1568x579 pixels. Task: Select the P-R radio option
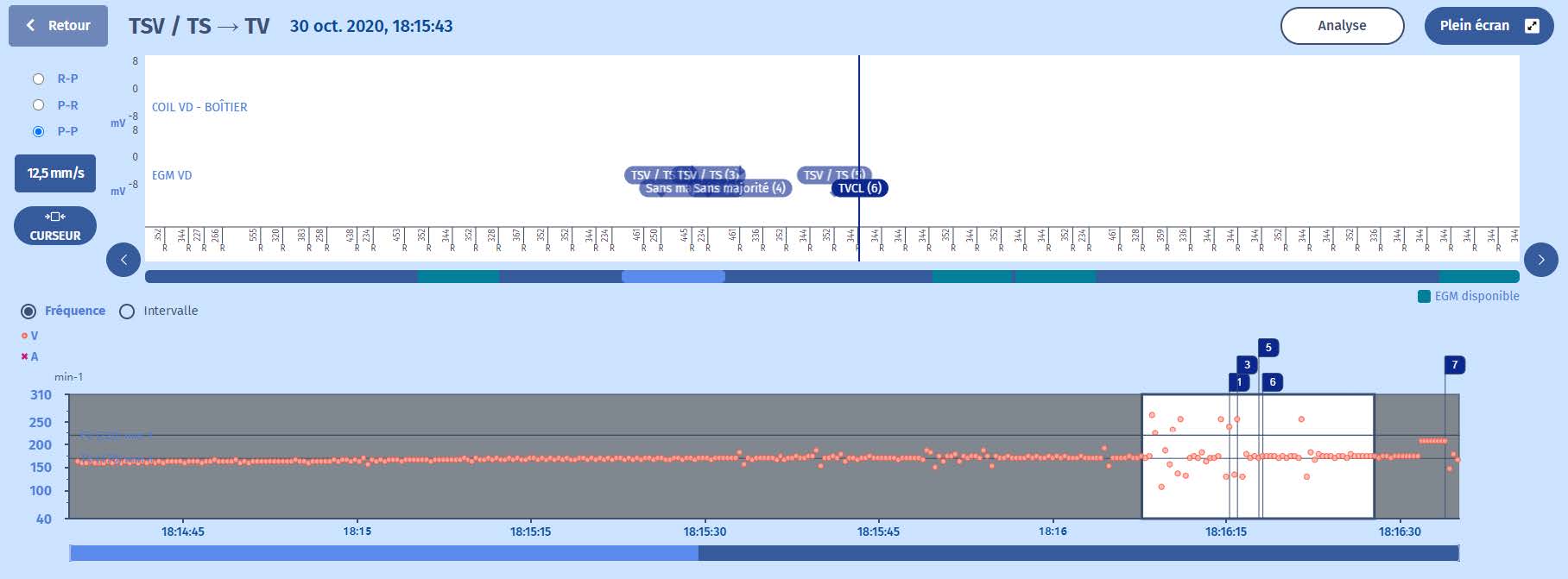39,105
